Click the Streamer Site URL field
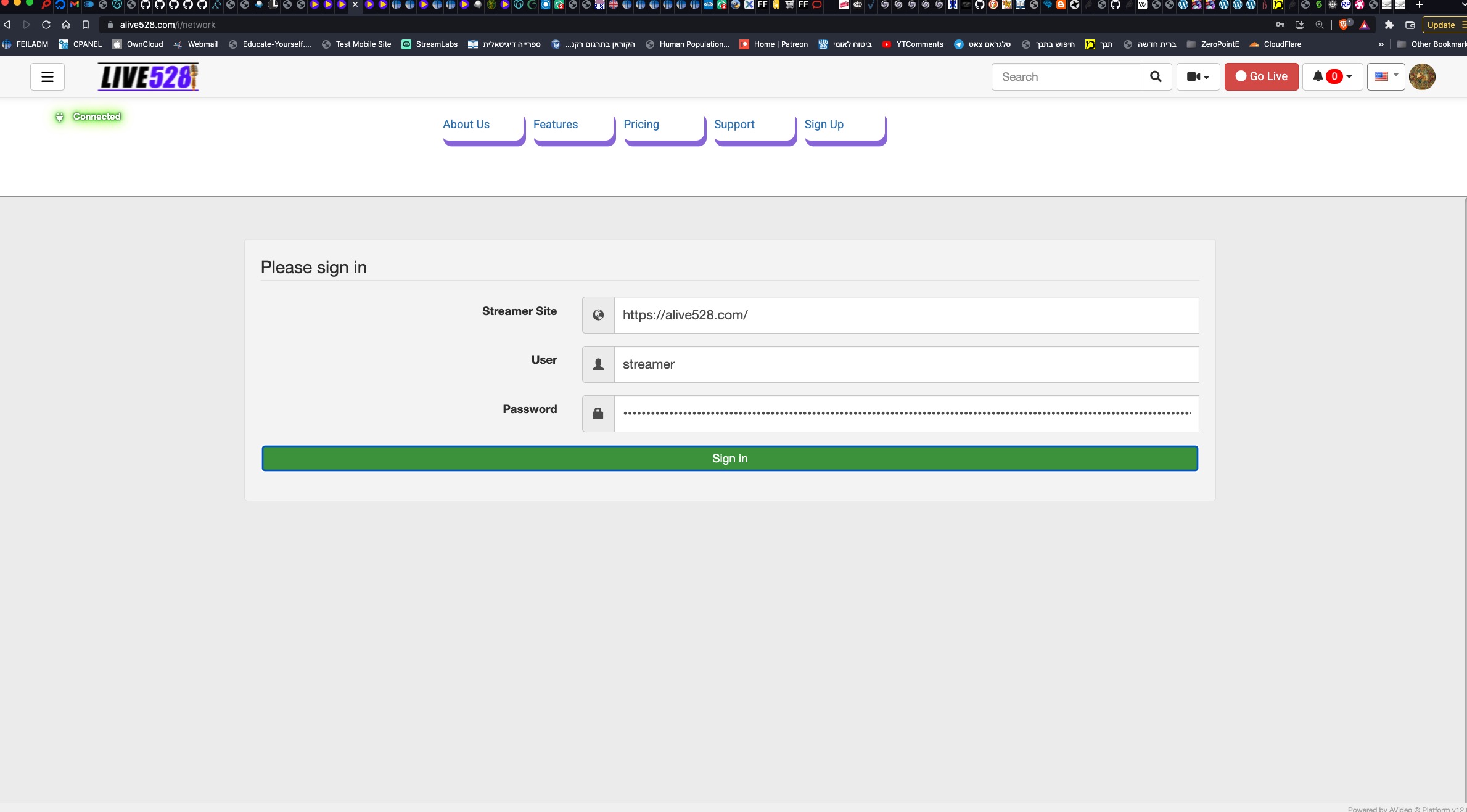1467x812 pixels. coord(906,315)
